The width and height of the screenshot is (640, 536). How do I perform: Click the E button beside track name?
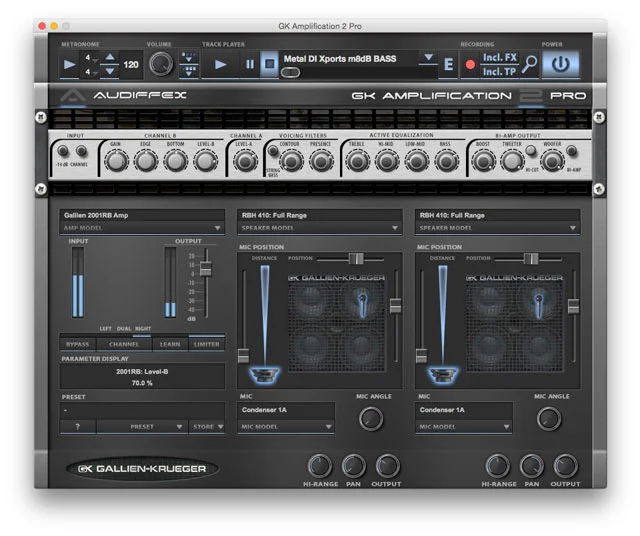point(449,64)
